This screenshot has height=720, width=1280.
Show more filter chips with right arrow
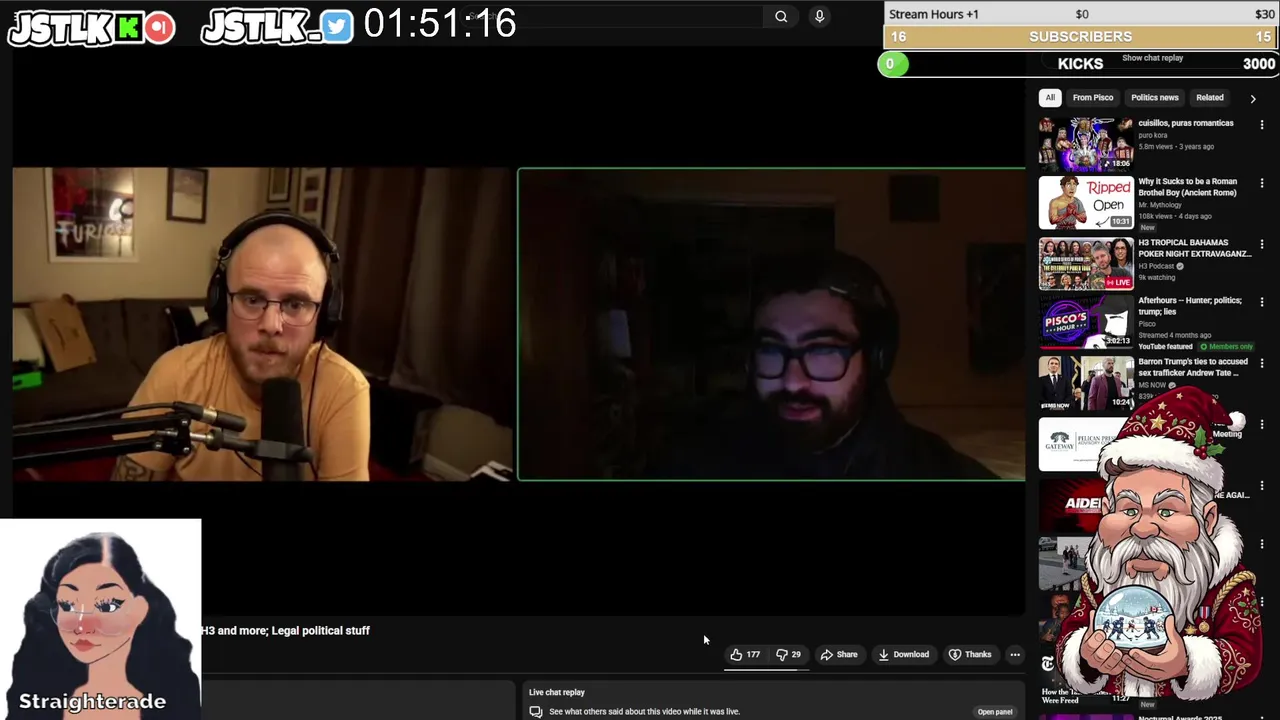1253,98
